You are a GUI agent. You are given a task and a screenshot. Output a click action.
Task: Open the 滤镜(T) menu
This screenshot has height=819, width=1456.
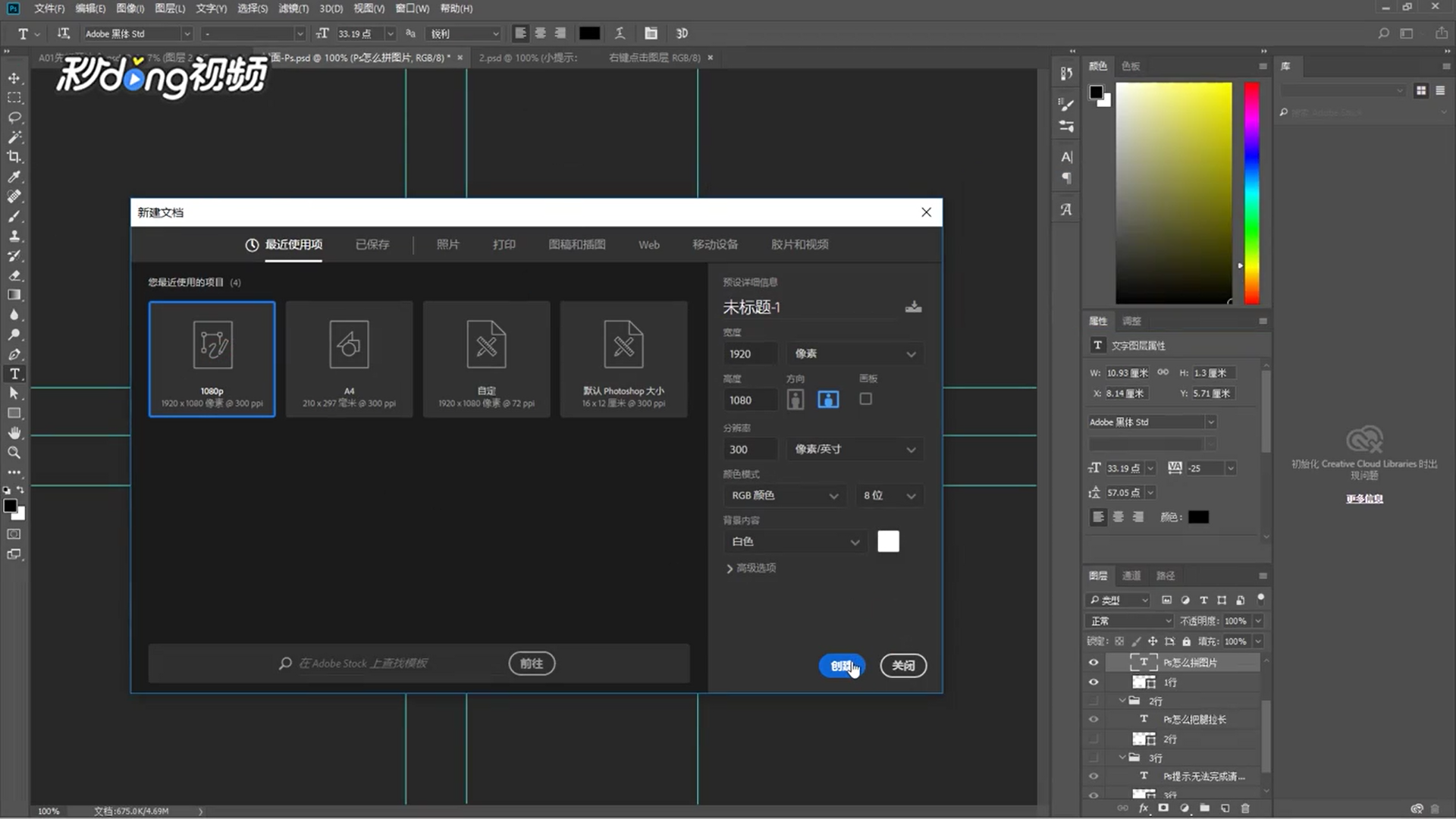pyautogui.click(x=293, y=8)
